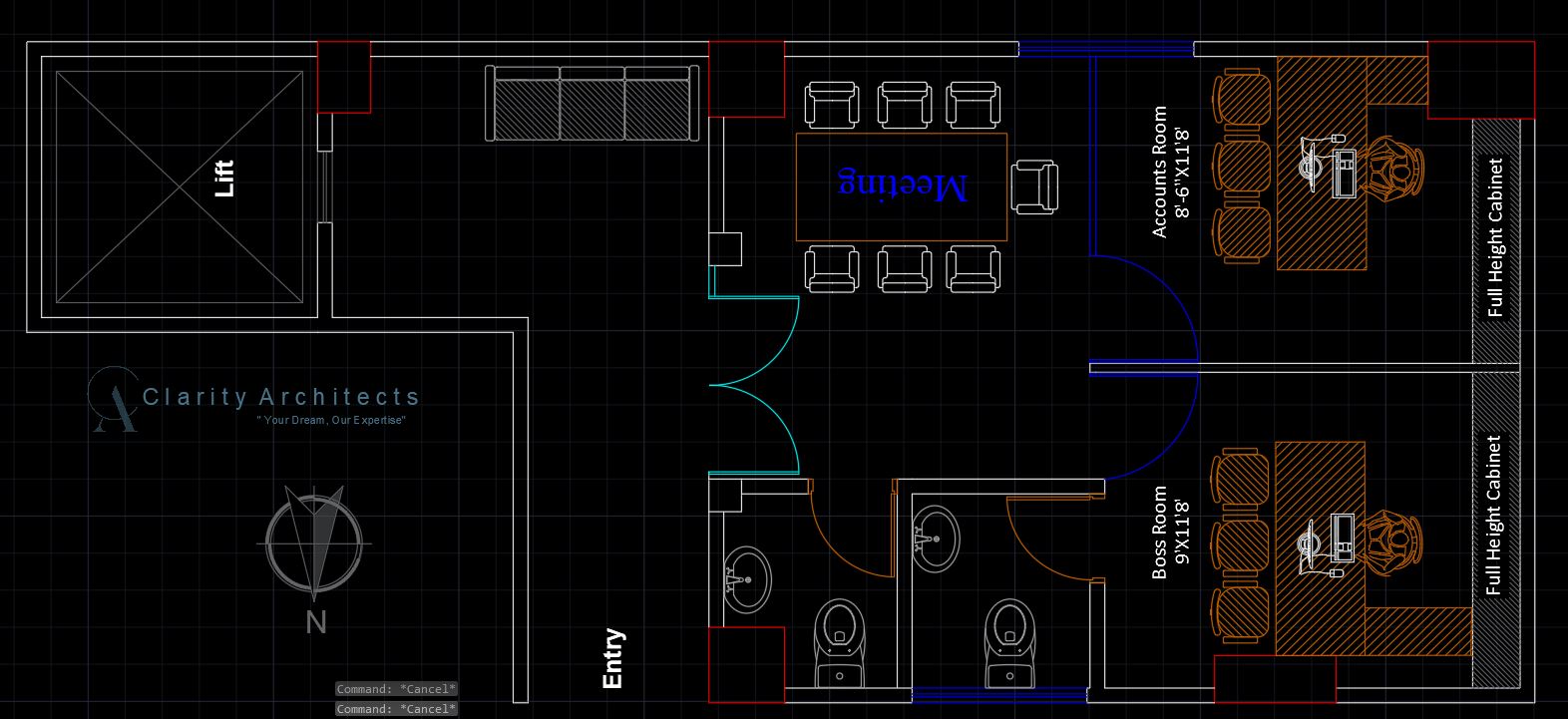Select the "Accounts Room 8'-6''X11'8'" label
This screenshot has width=1568, height=719.
pyautogui.click(x=1172, y=172)
